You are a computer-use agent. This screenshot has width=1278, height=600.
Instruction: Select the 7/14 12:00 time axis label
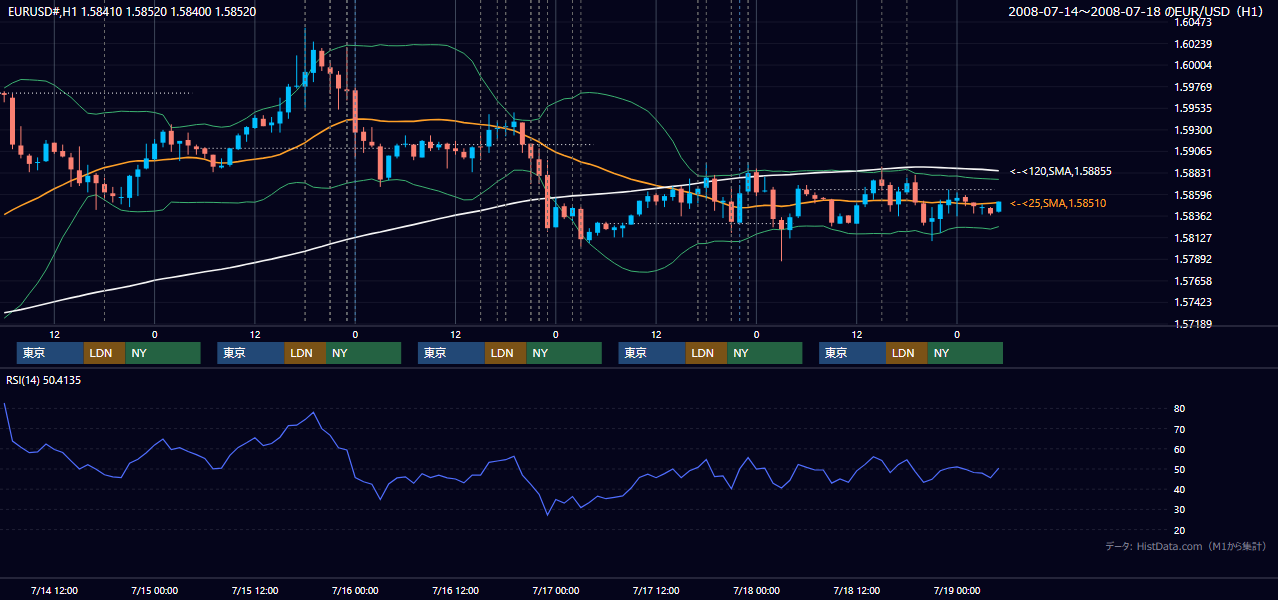pos(55,590)
